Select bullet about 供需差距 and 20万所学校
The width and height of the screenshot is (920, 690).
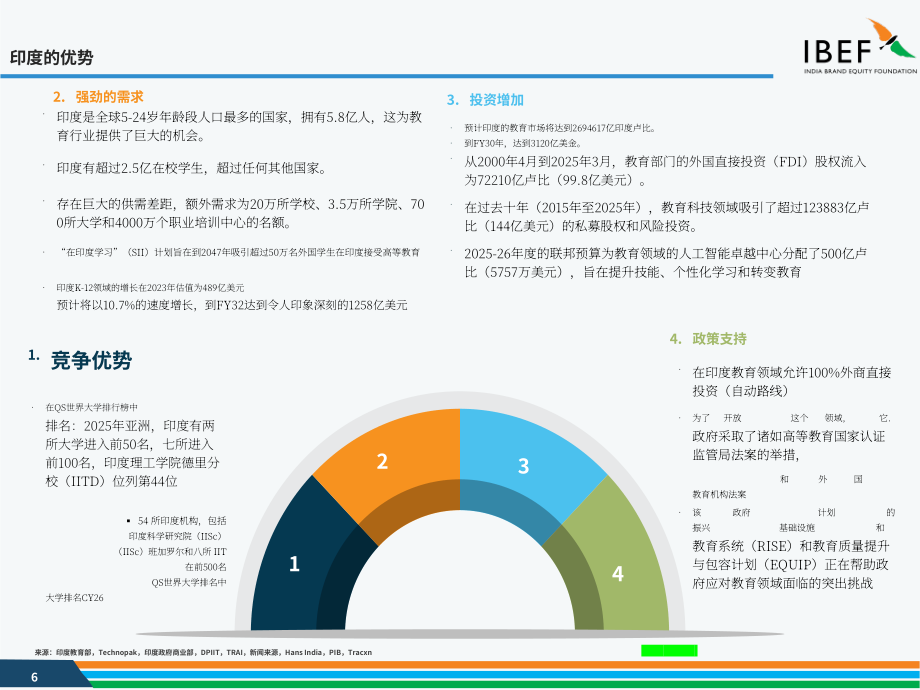[x=241, y=213]
